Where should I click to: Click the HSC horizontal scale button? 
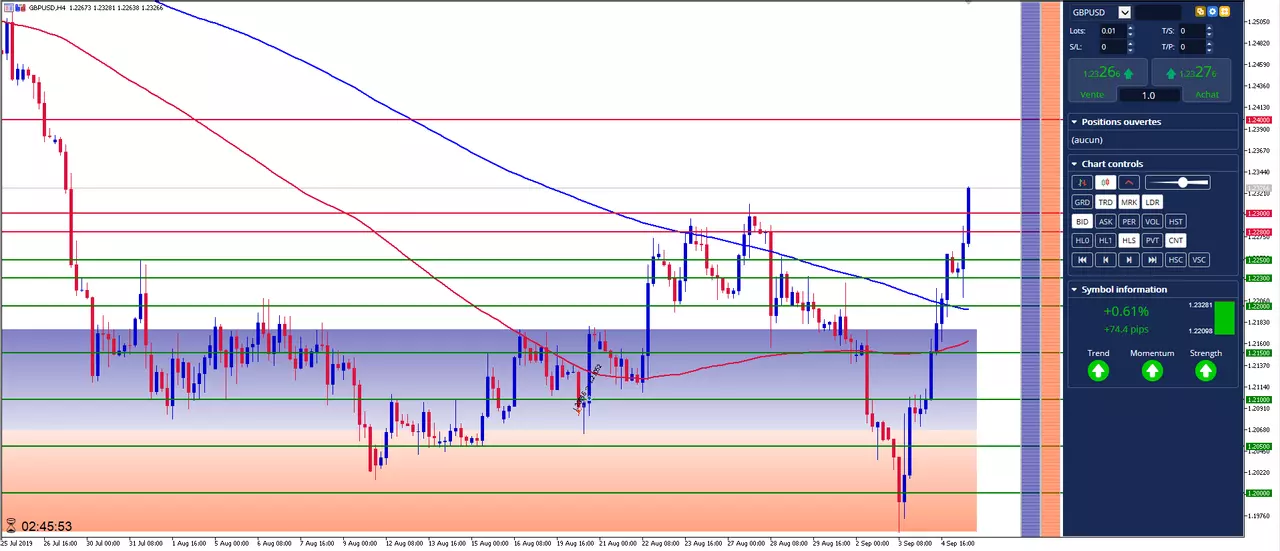(x=1176, y=260)
